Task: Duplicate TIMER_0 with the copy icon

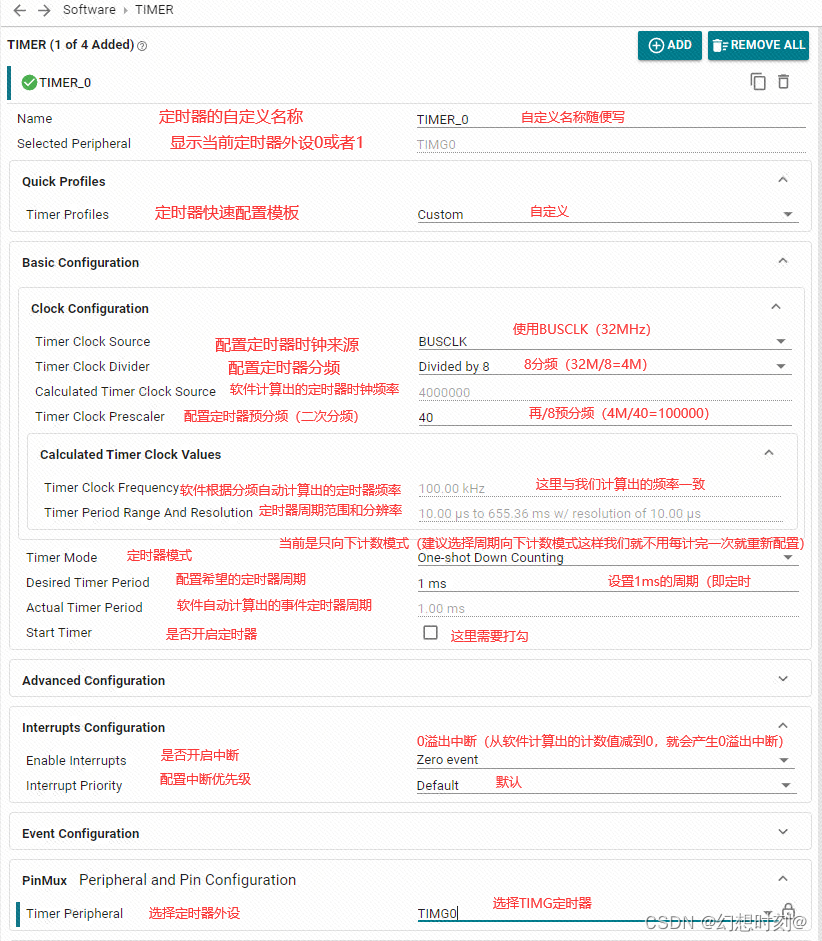Action: click(x=758, y=82)
